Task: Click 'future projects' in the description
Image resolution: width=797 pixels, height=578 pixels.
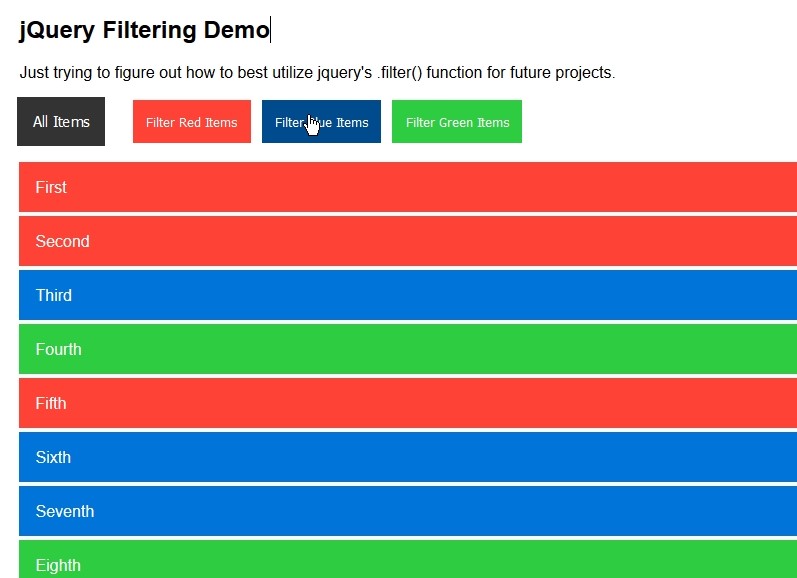Action: point(562,73)
